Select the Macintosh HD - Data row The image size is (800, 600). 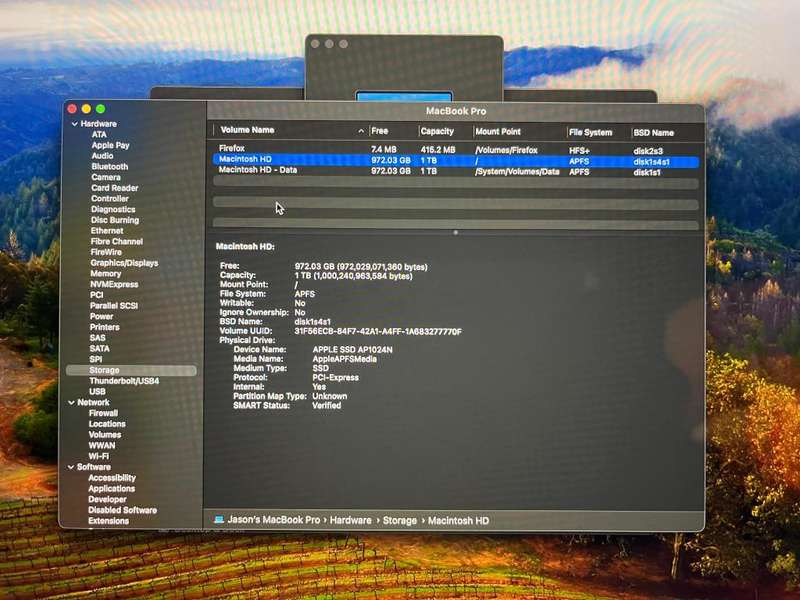456,171
